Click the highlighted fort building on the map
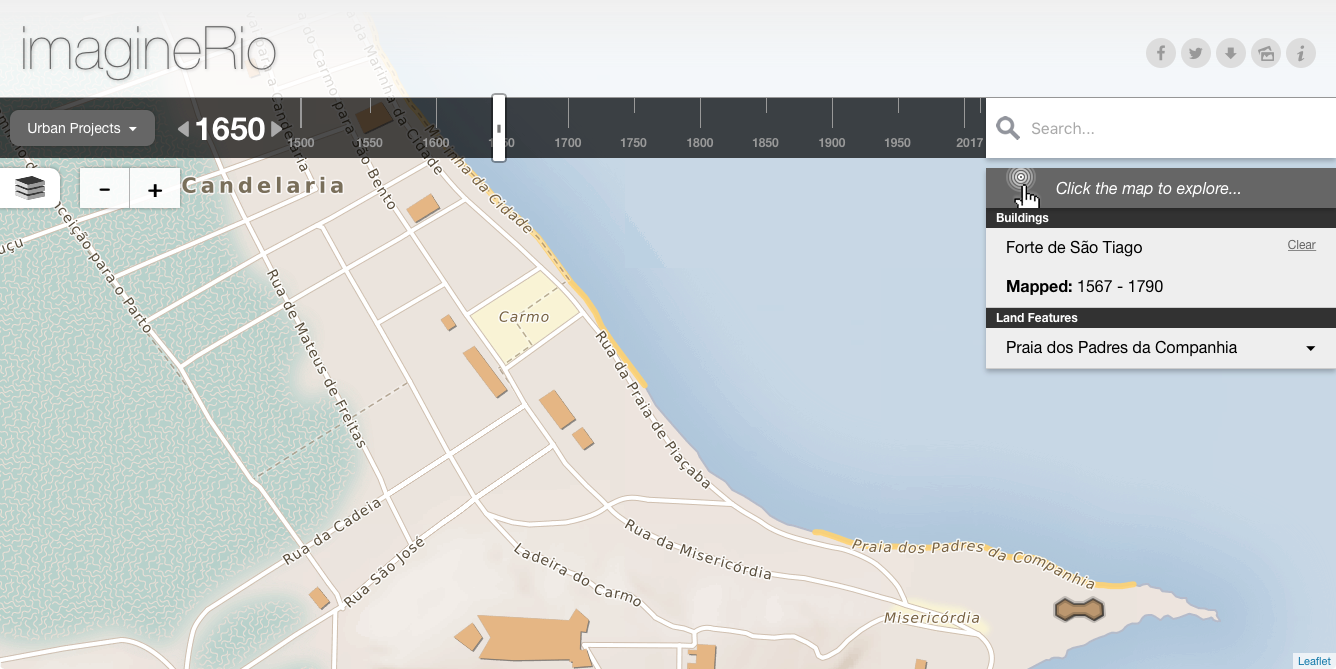1336x669 pixels. click(x=1079, y=608)
